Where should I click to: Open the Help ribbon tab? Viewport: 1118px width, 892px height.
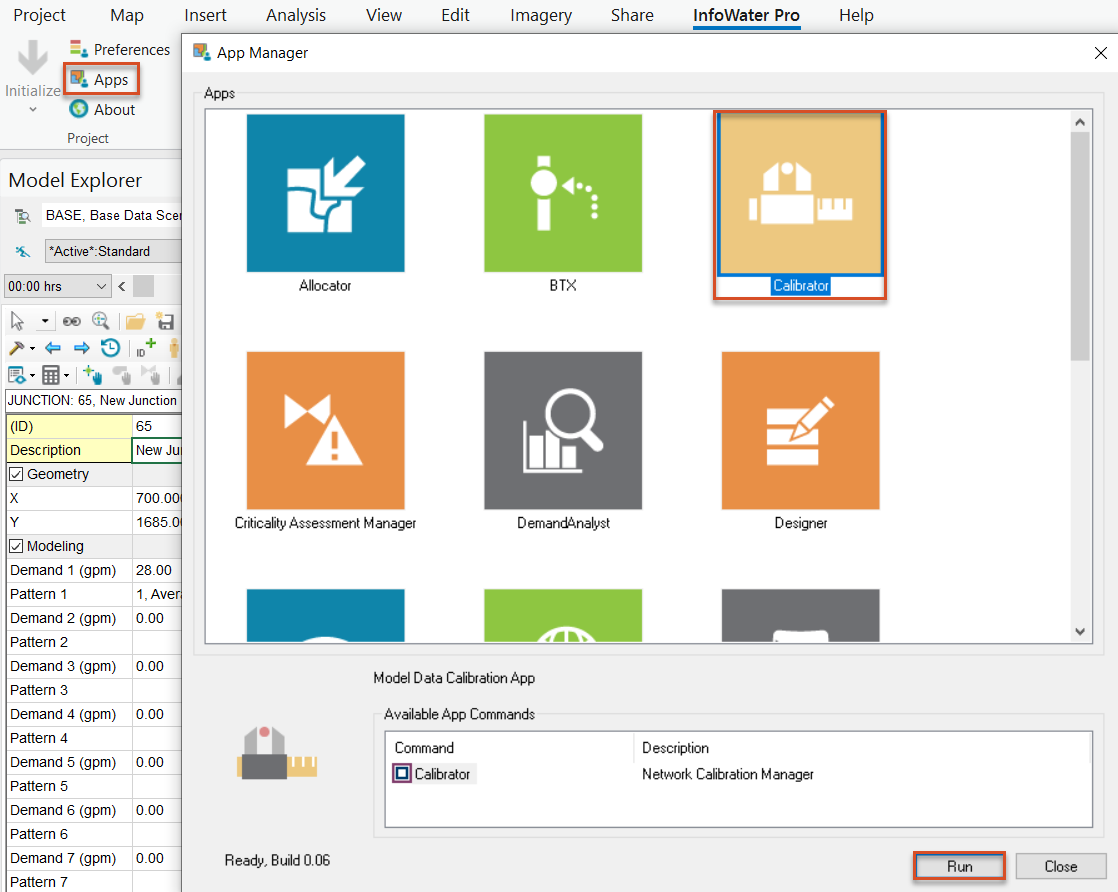pos(856,15)
